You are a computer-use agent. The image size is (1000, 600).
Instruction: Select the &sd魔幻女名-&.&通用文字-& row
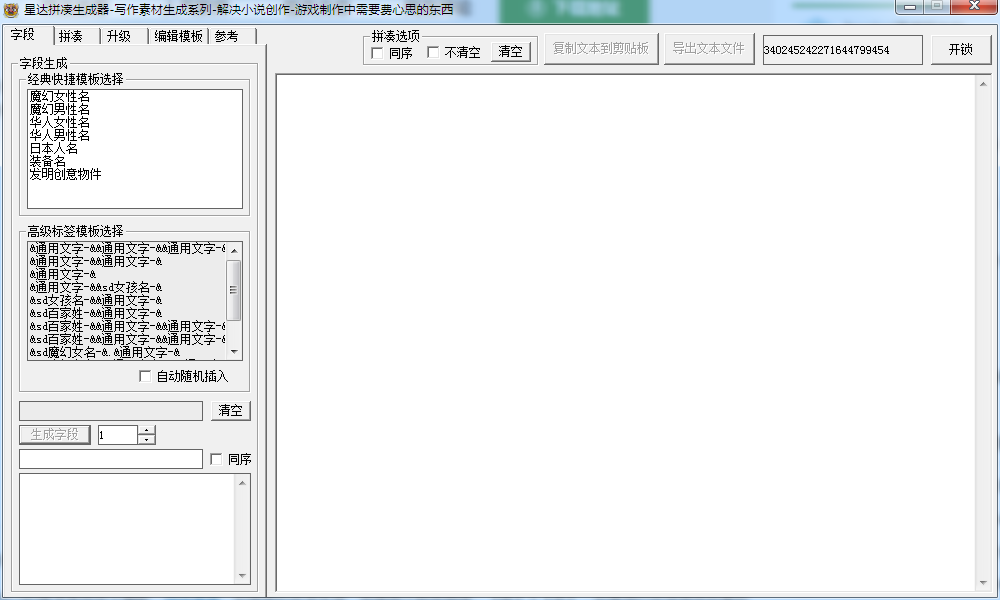click(105, 352)
